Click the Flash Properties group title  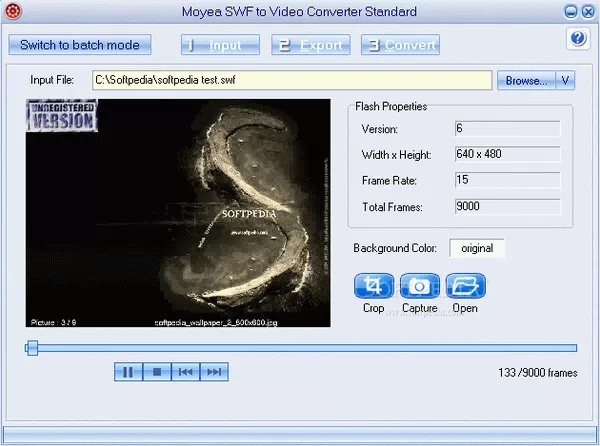[391, 106]
